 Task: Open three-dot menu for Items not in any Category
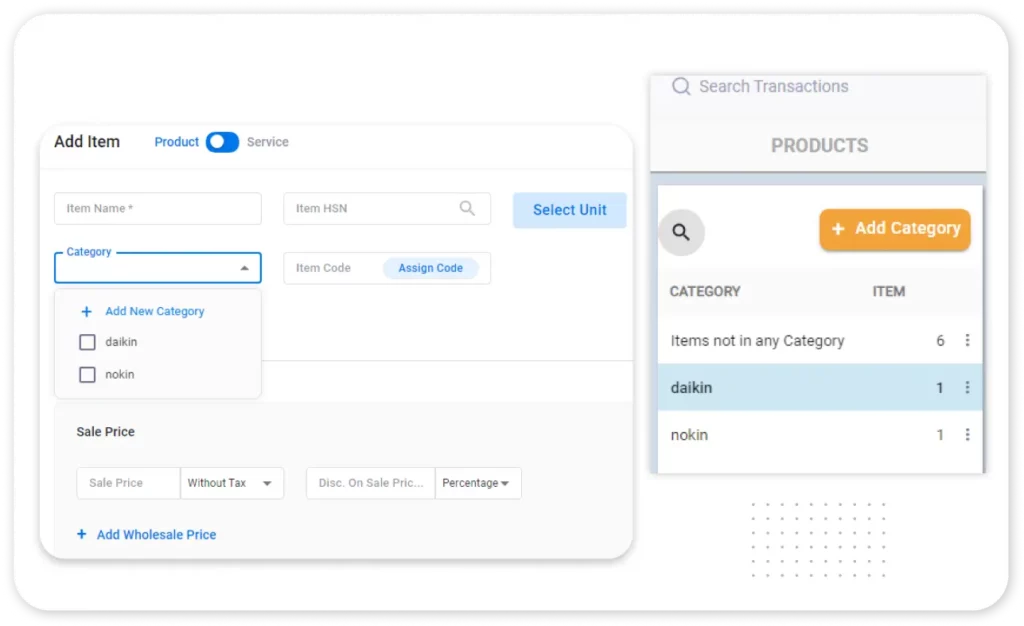coord(967,341)
